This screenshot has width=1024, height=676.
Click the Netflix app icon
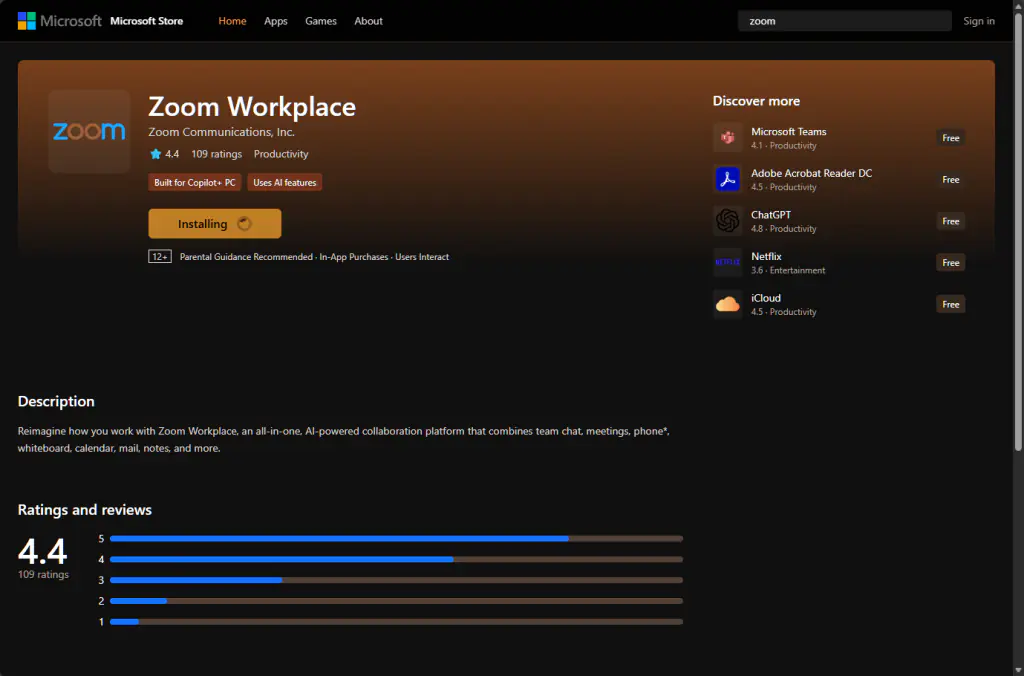coord(727,262)
